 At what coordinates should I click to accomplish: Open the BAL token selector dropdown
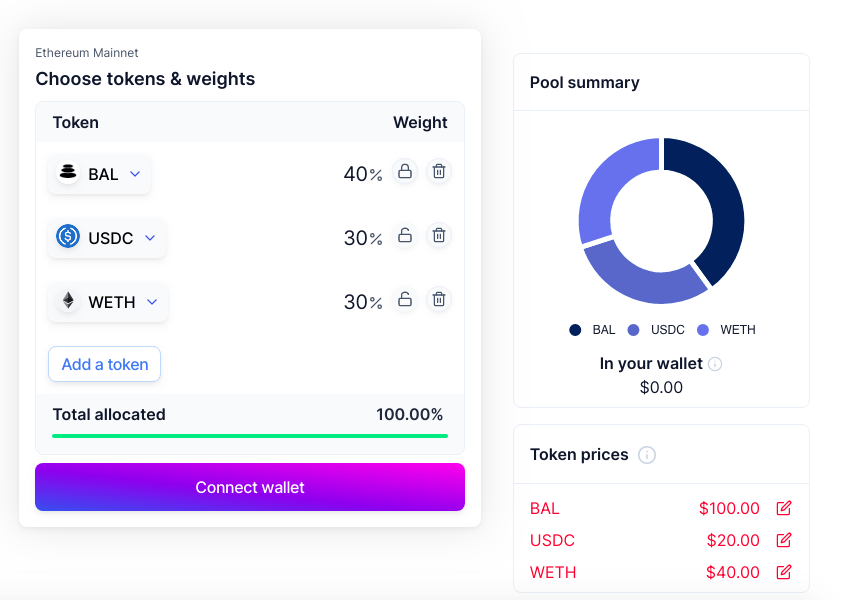coord(99,173)
